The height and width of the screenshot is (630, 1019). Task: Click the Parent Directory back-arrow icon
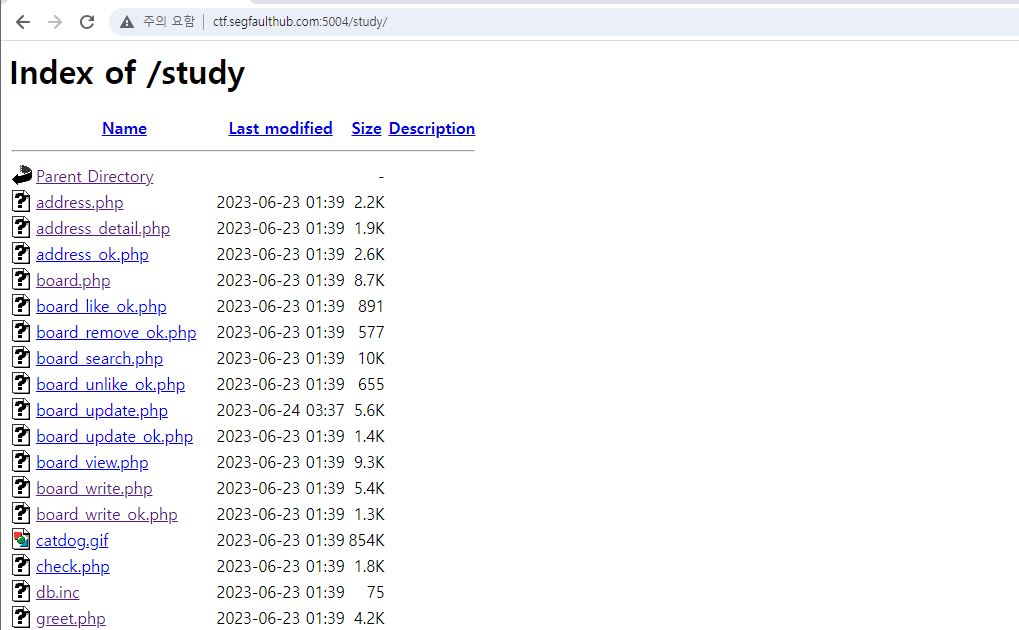click(21, 175)
